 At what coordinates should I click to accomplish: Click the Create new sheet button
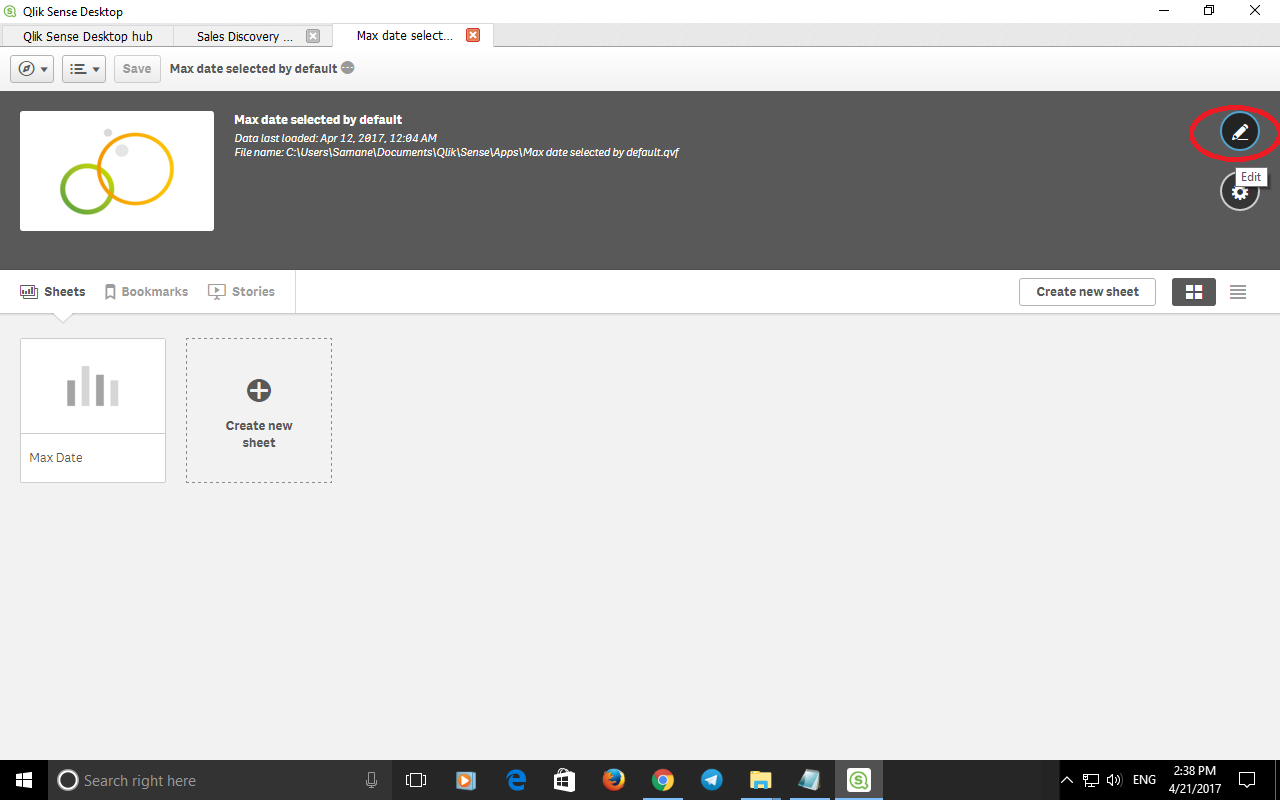tap(1087, 292)
